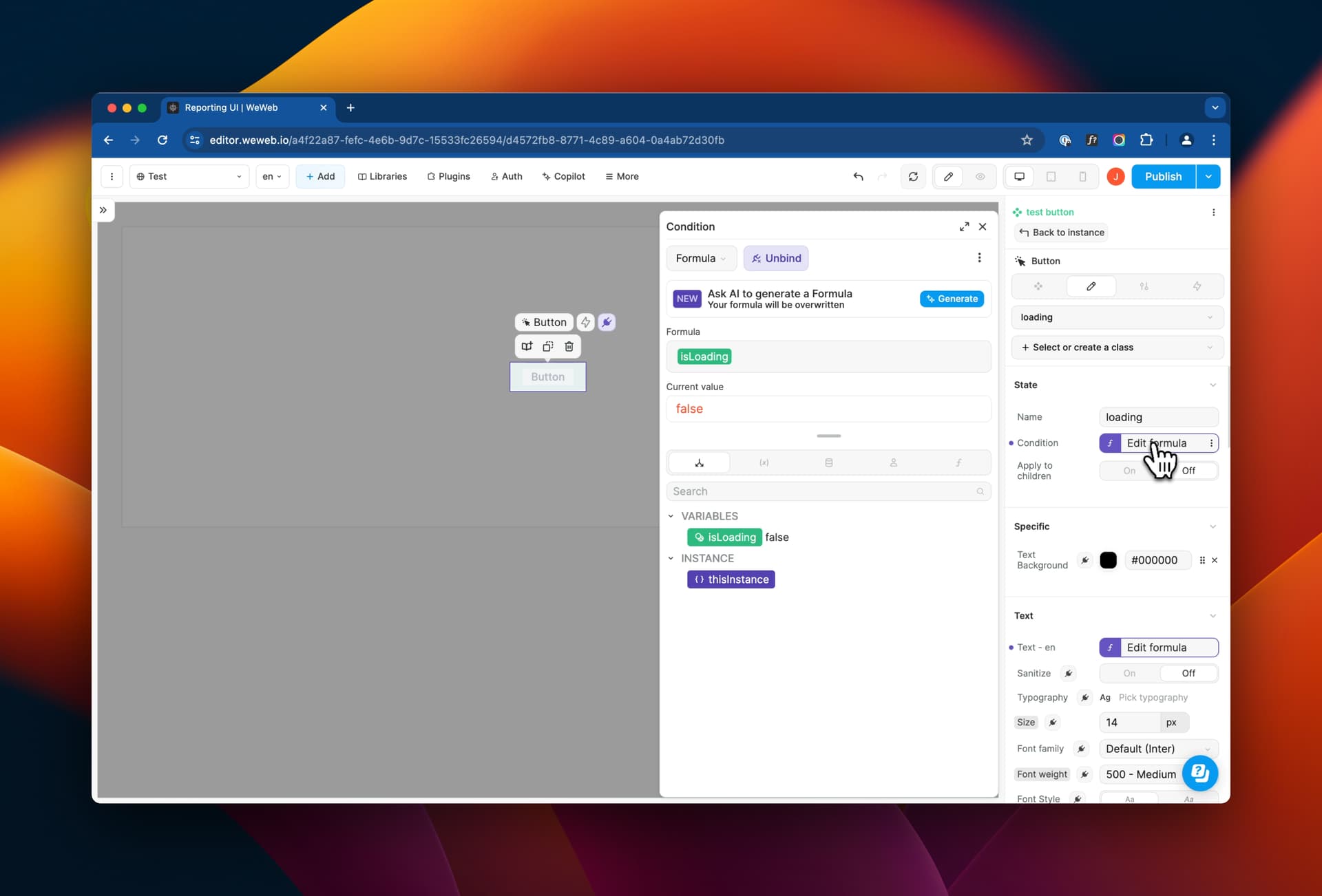This screenshot has width=1322, height=896.
Task: Switch to mobile preview device icon
Action: 1082,177
